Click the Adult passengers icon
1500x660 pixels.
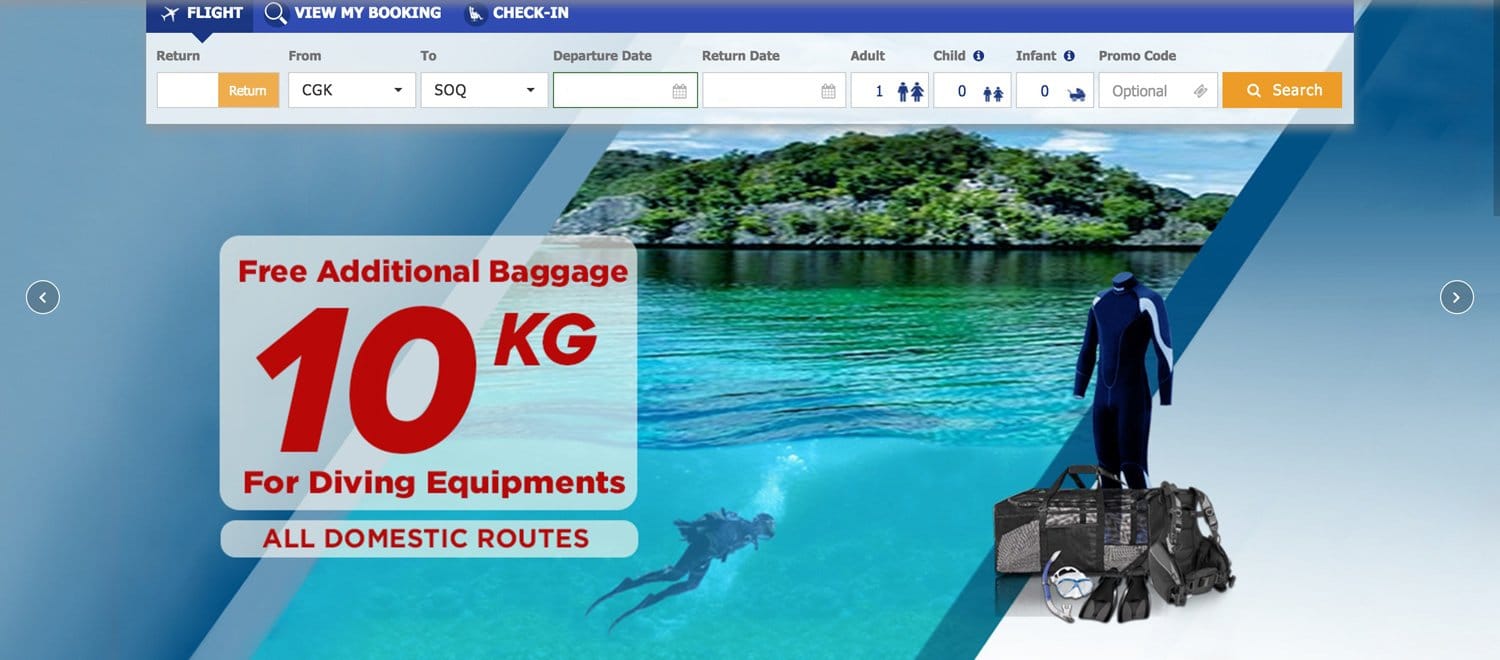910,91
